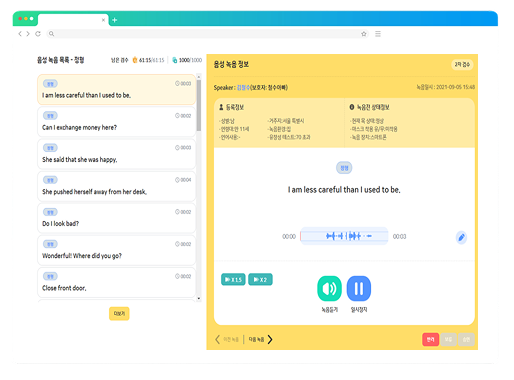
Task: Click the pencil edit icon beside the waveform
Action: pos(461,237)
